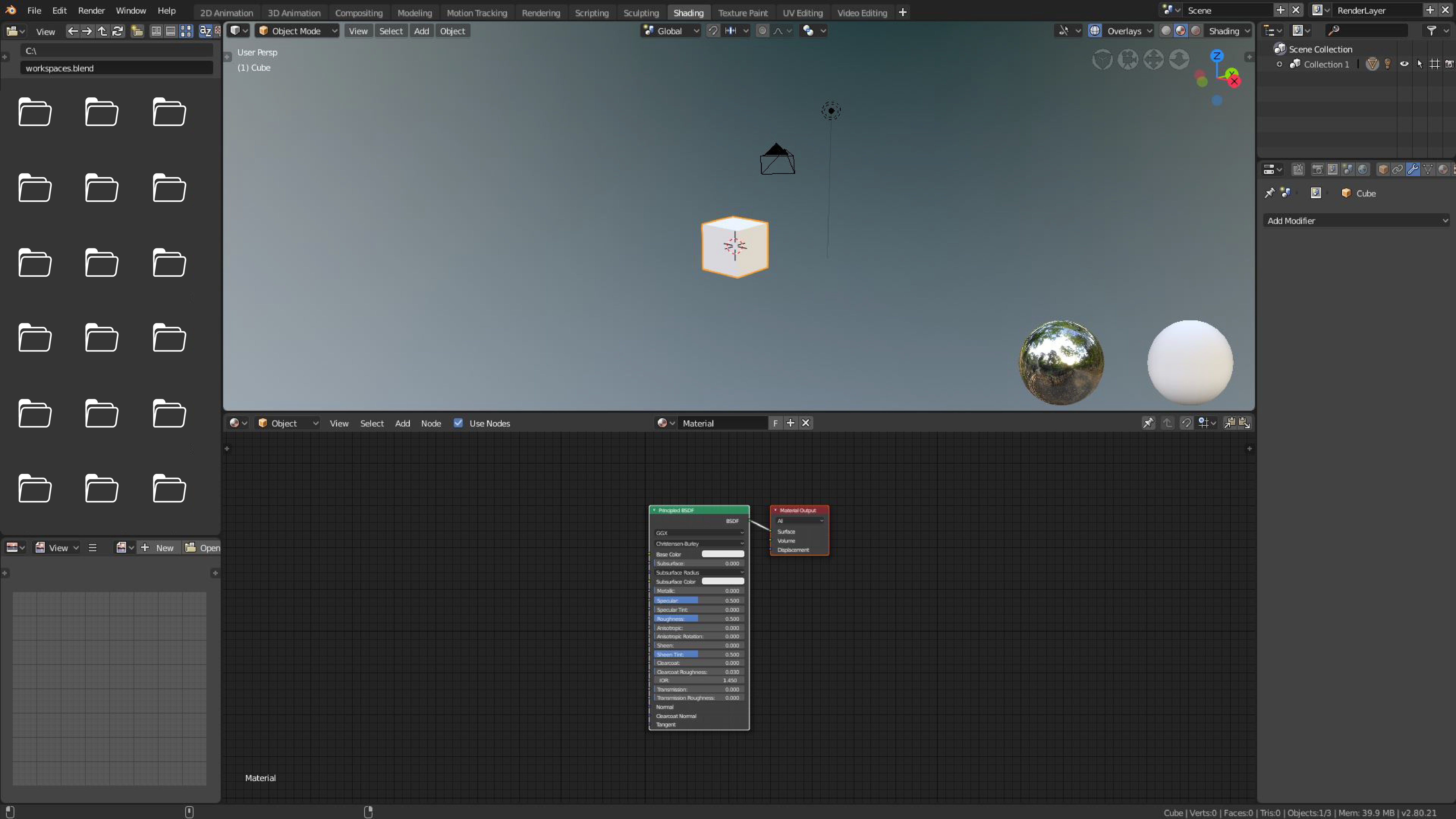Click the outliner filter funnel icon
The image size is (1456, 819).
pos(1431,31)
